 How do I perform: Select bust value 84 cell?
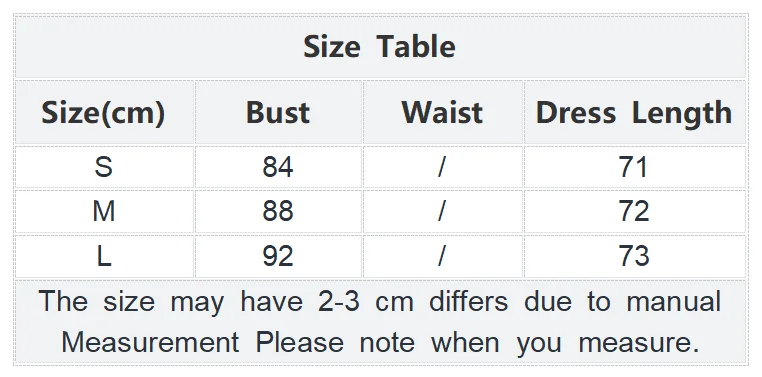point(278,167)
